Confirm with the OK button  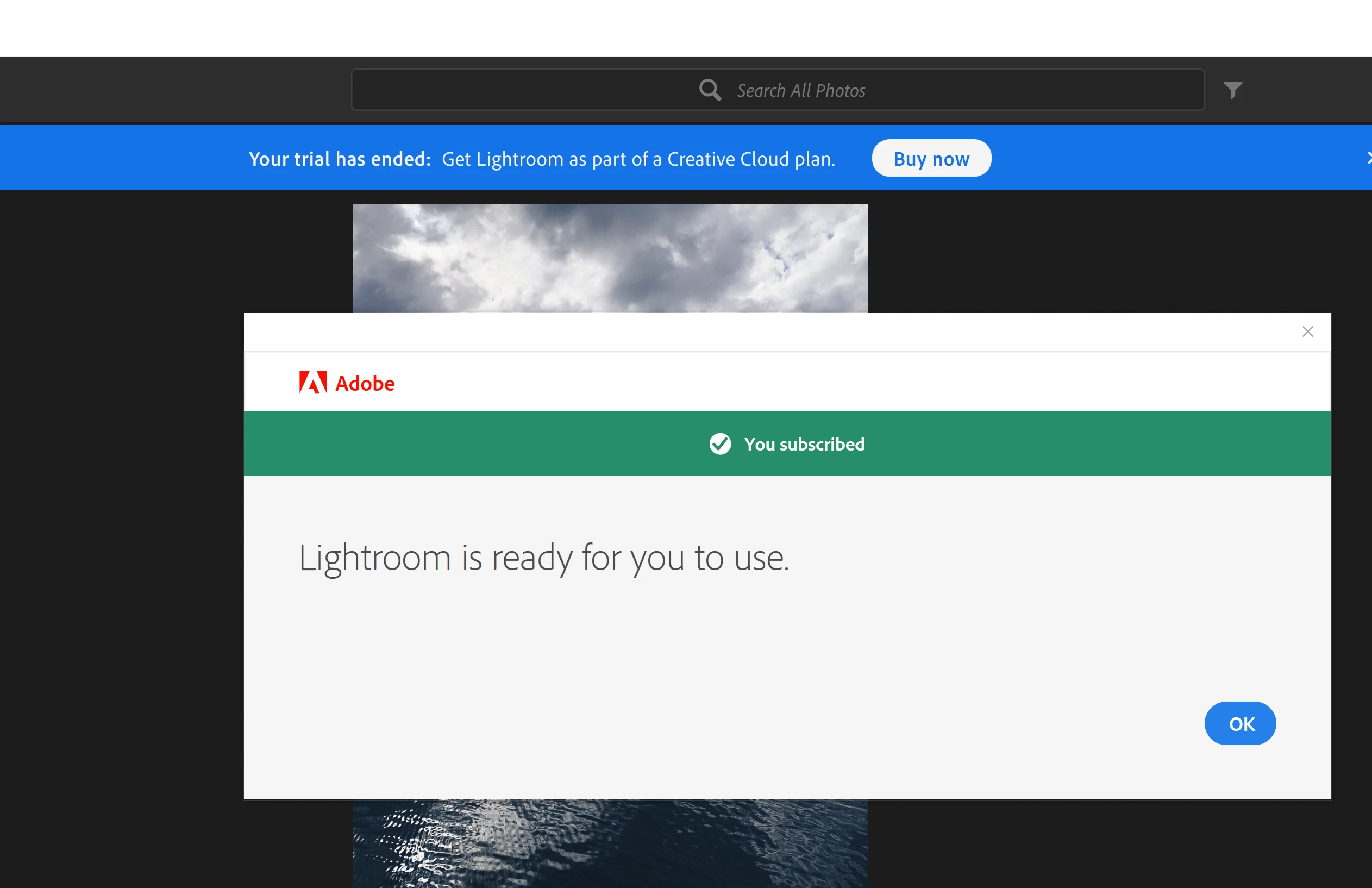pyautogui.click(x=1239, y=723)
